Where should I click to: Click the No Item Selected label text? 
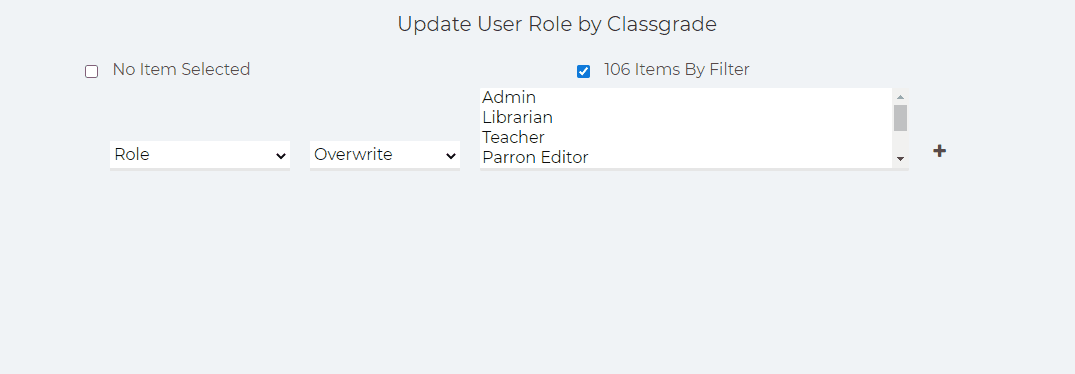click(181, 69)
